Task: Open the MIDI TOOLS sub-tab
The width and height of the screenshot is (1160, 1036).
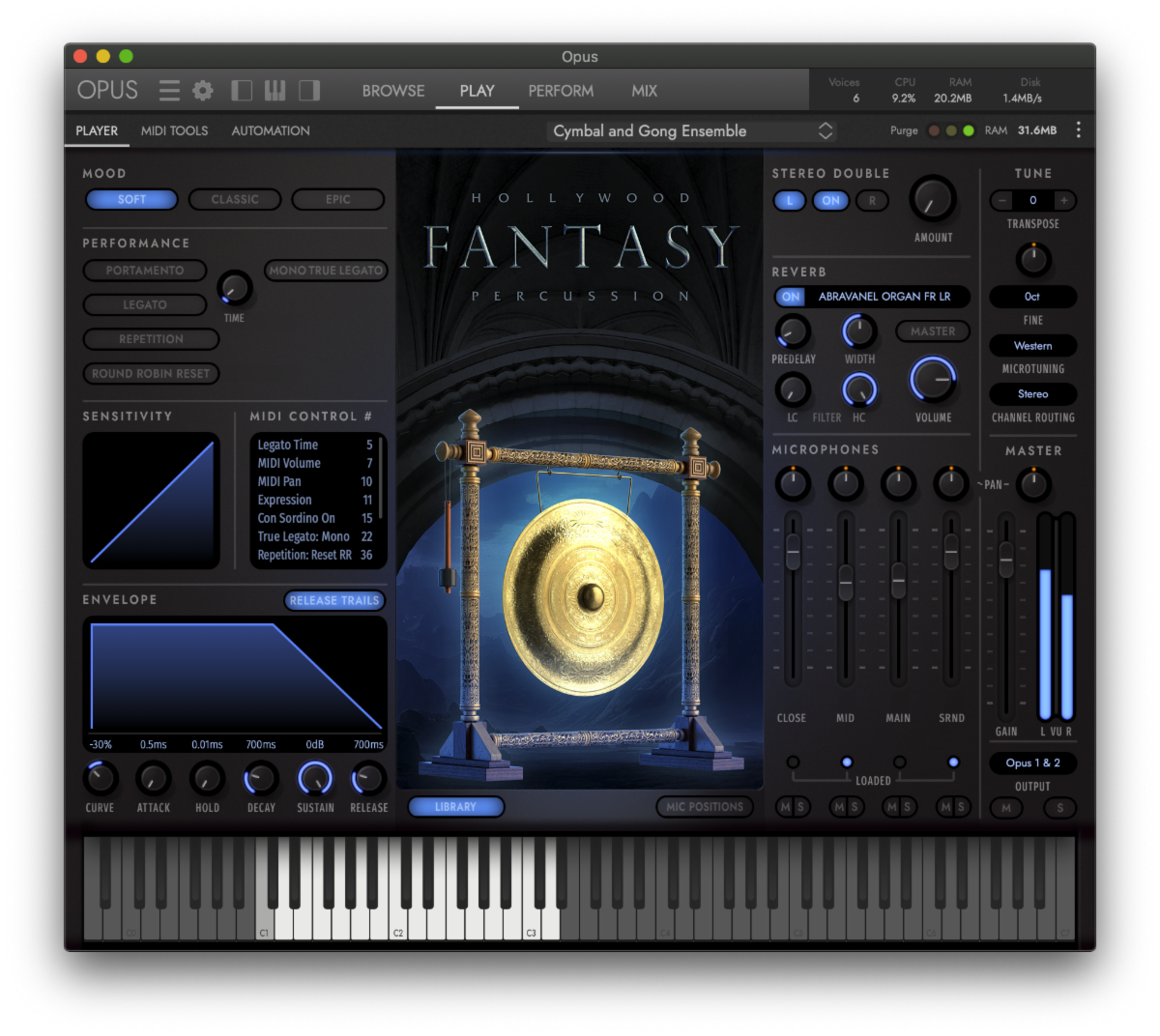Action: coord(174,130)
